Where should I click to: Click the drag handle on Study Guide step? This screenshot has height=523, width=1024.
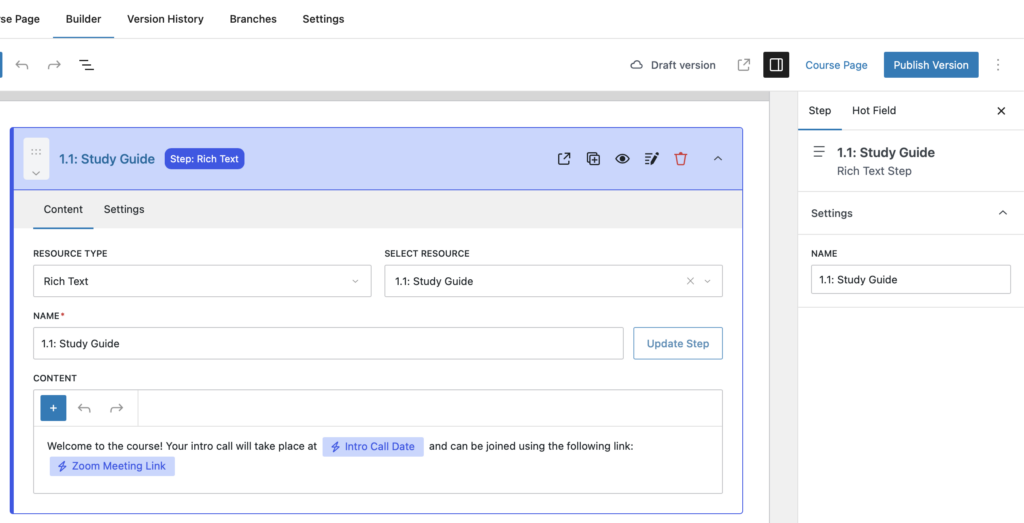tap(36, 151)
